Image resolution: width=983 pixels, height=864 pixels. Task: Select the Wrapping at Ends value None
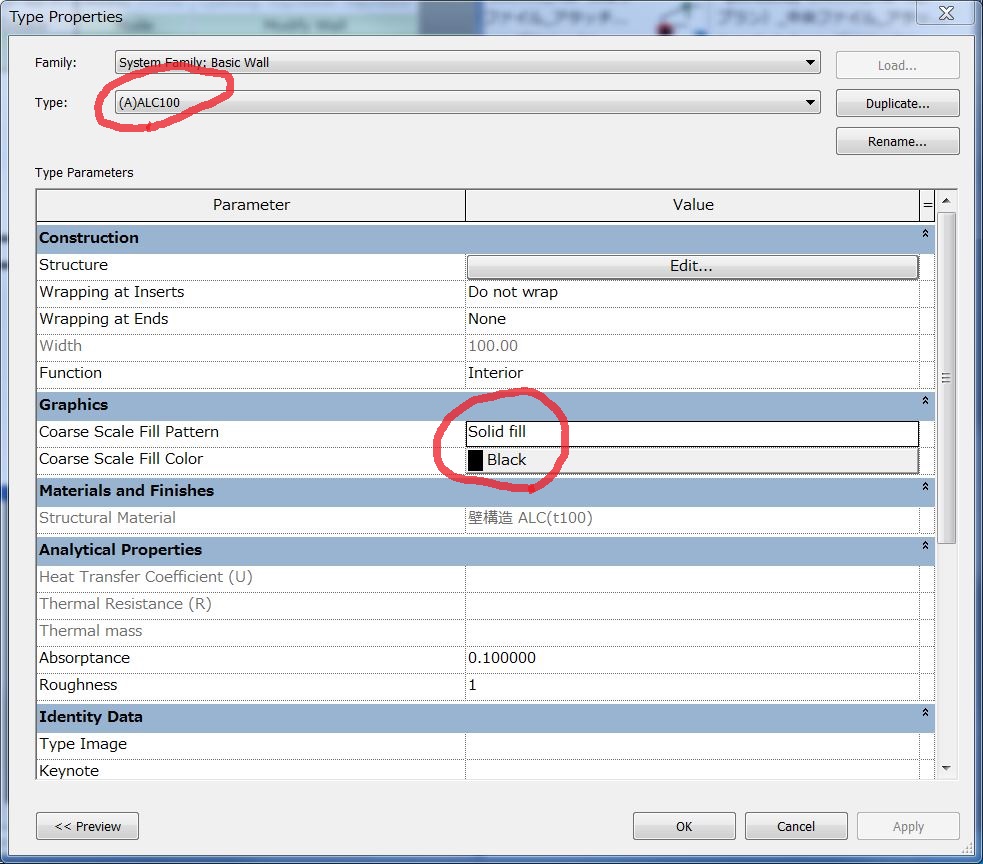692,318
